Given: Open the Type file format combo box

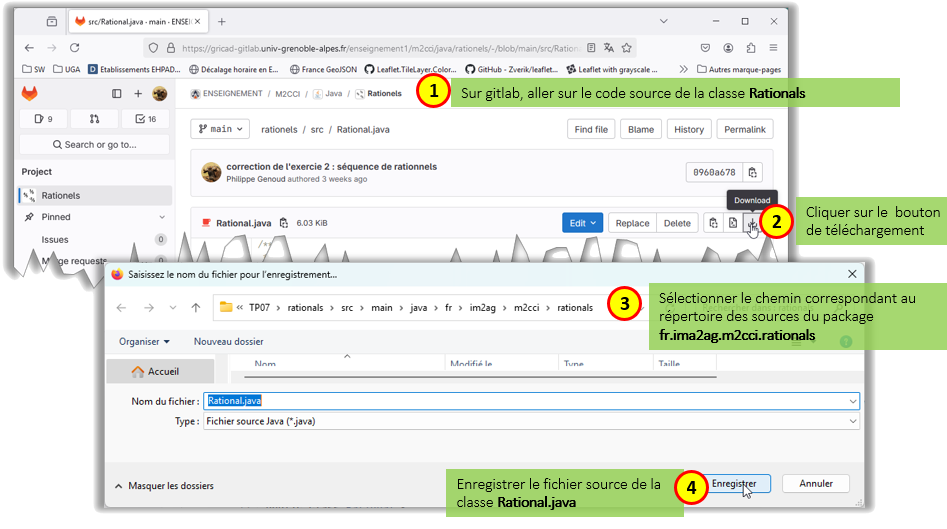Looking at the screenshot, I should click(x=531, y=422).
